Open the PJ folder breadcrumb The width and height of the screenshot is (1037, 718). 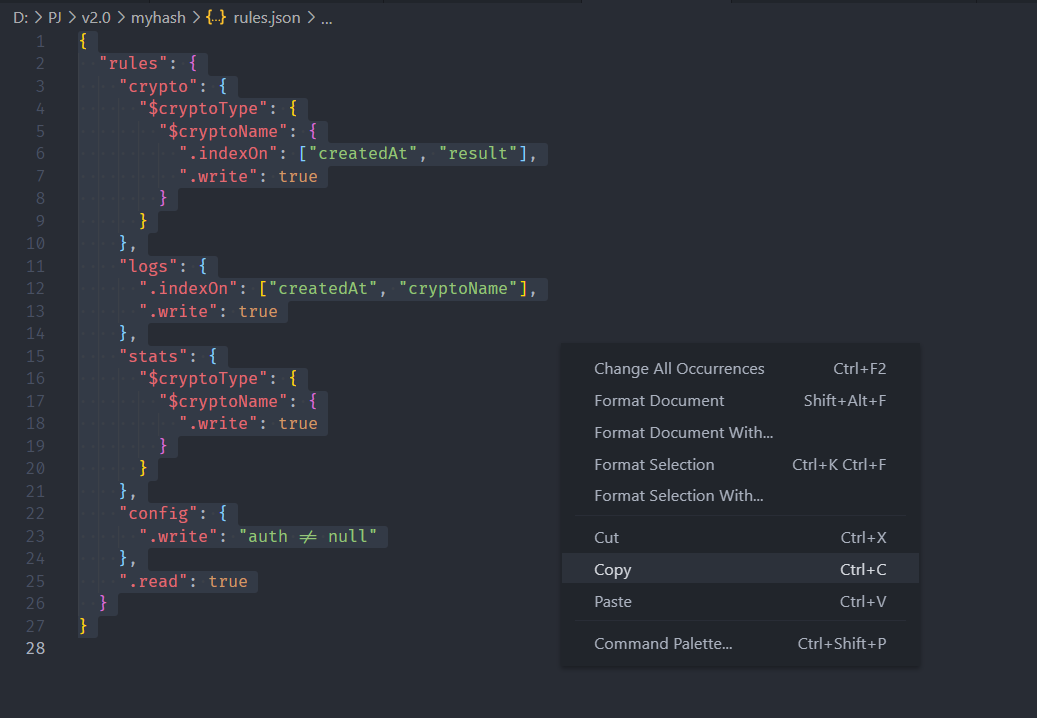pos(55,18)
